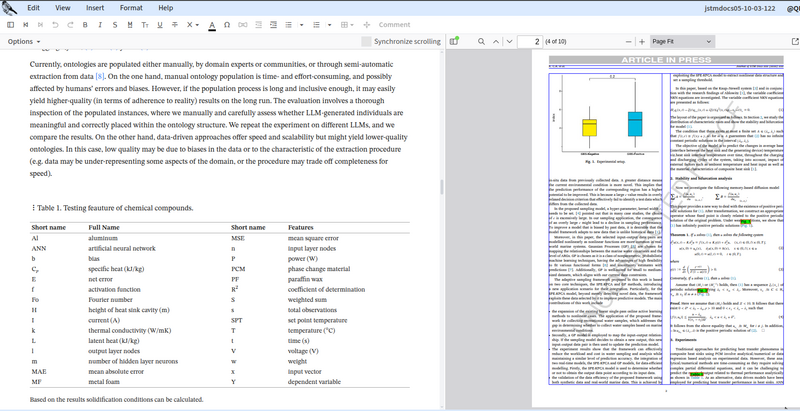
Task: Click the Table 1 caption text
Action: pyautogui.click(x=115, y=208)
